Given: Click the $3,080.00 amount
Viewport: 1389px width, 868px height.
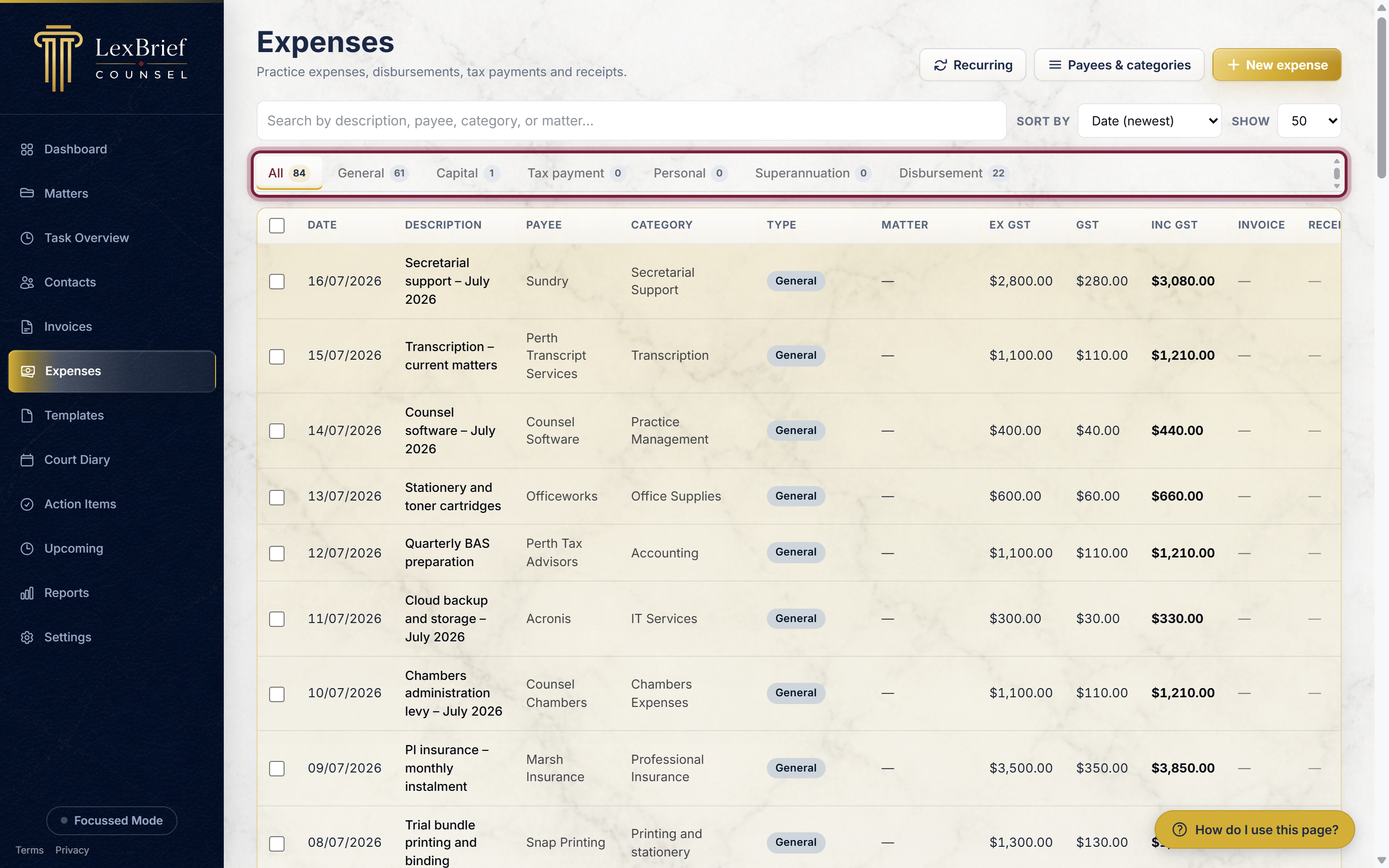Looking at the screenshot, I should tap(1183, 281).
